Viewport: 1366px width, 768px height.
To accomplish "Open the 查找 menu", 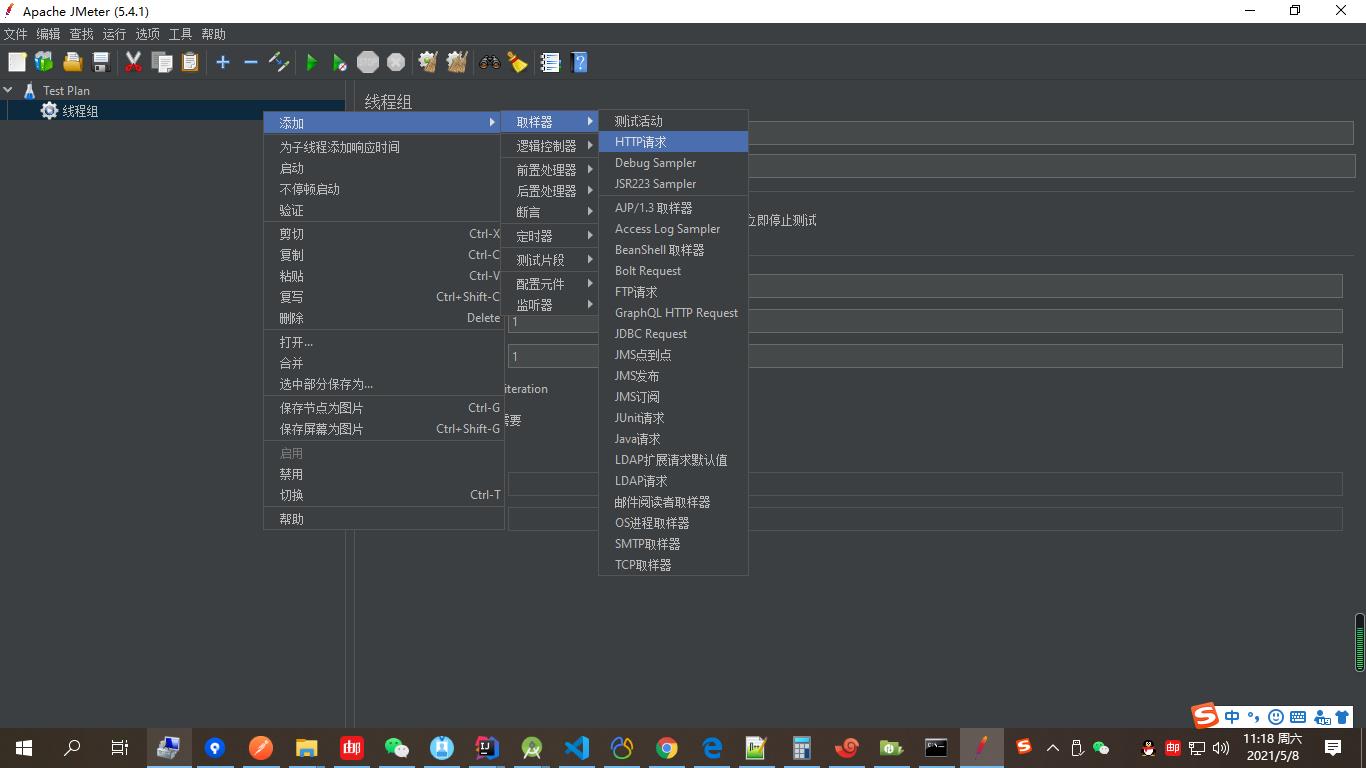I will [81, 34].
